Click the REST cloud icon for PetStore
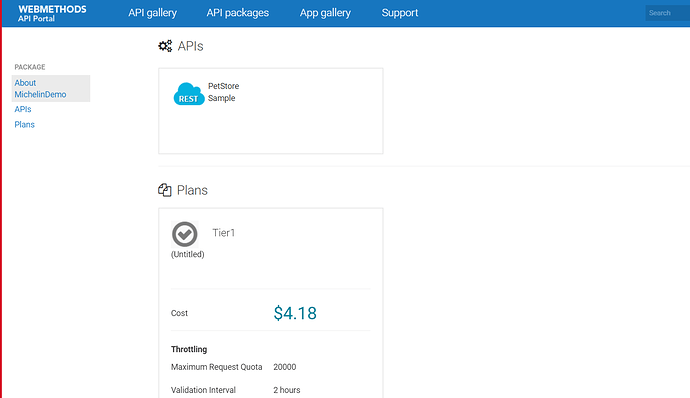Viewport: 690px width, 398px height. 189,94
